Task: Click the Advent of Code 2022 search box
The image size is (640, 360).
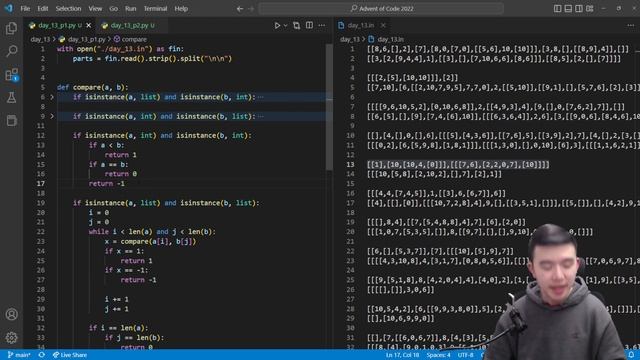Action: click(x=381, y=9)
